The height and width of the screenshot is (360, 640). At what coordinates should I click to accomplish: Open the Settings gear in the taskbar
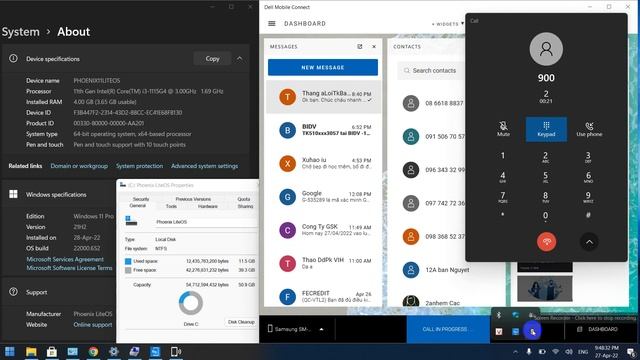[x=114, y=351]
